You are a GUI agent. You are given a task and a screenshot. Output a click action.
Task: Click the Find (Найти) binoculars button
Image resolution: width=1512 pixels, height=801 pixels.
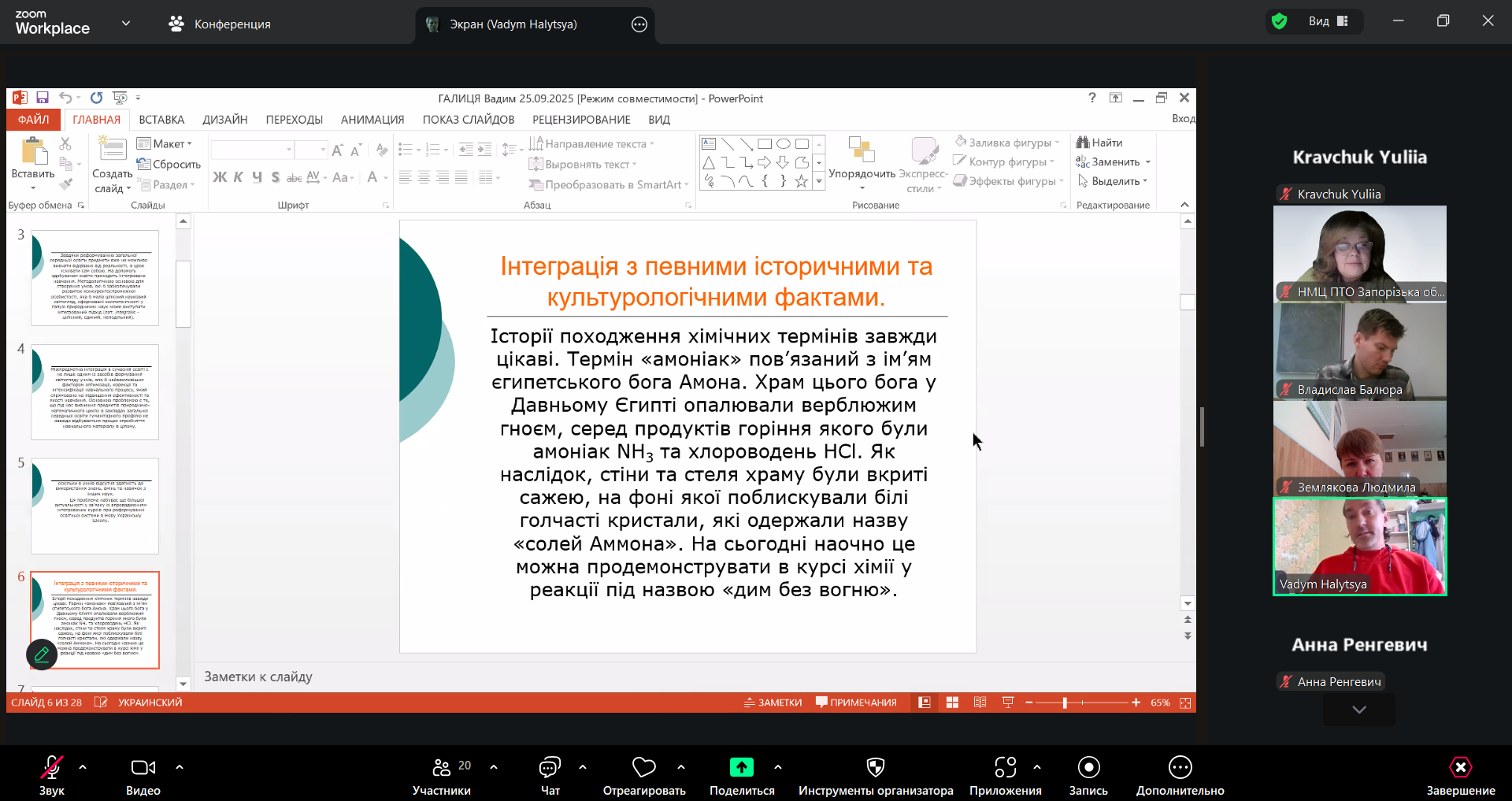[1099, 143]
